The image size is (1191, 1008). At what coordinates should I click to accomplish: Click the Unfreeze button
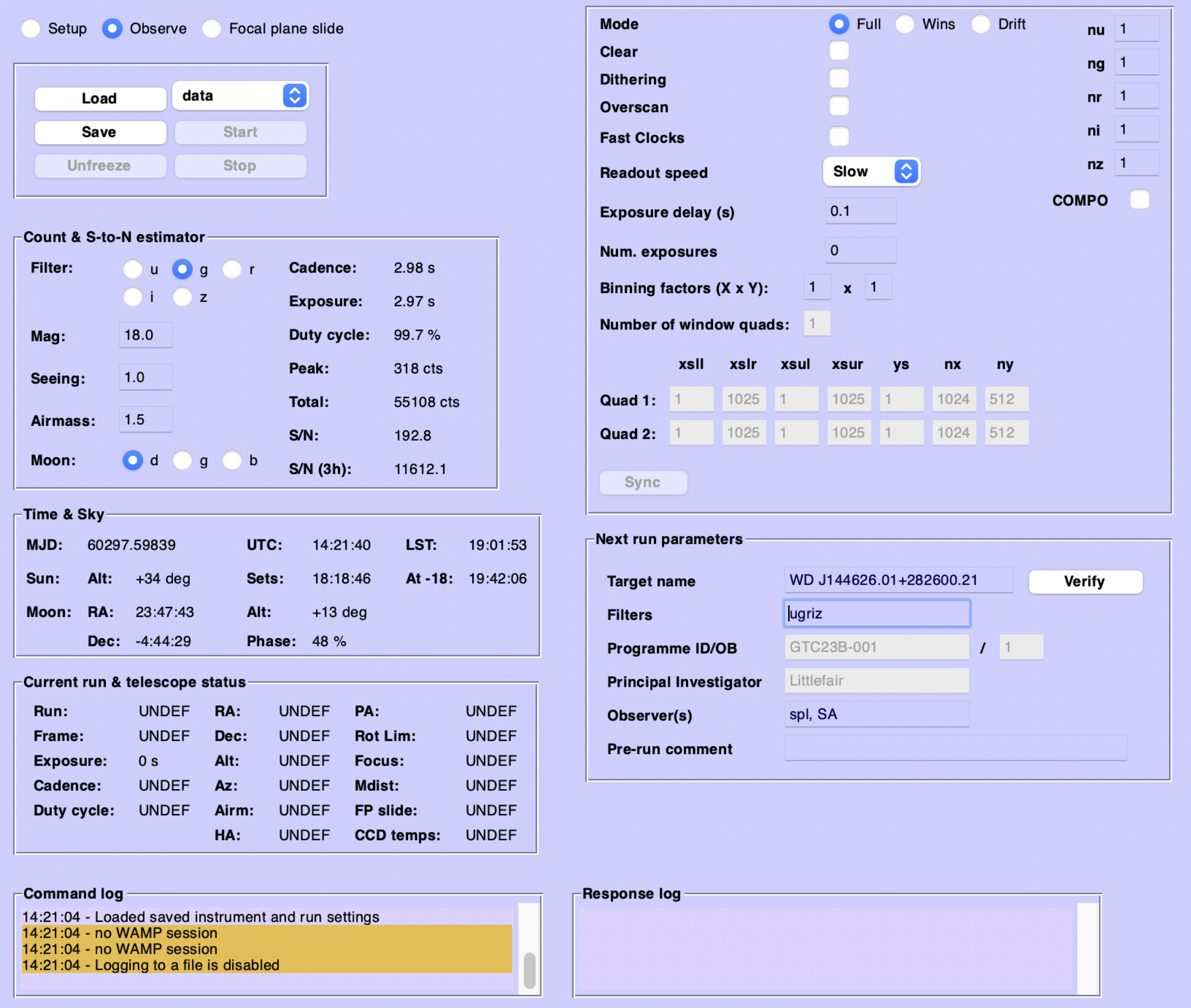(100, 166)
